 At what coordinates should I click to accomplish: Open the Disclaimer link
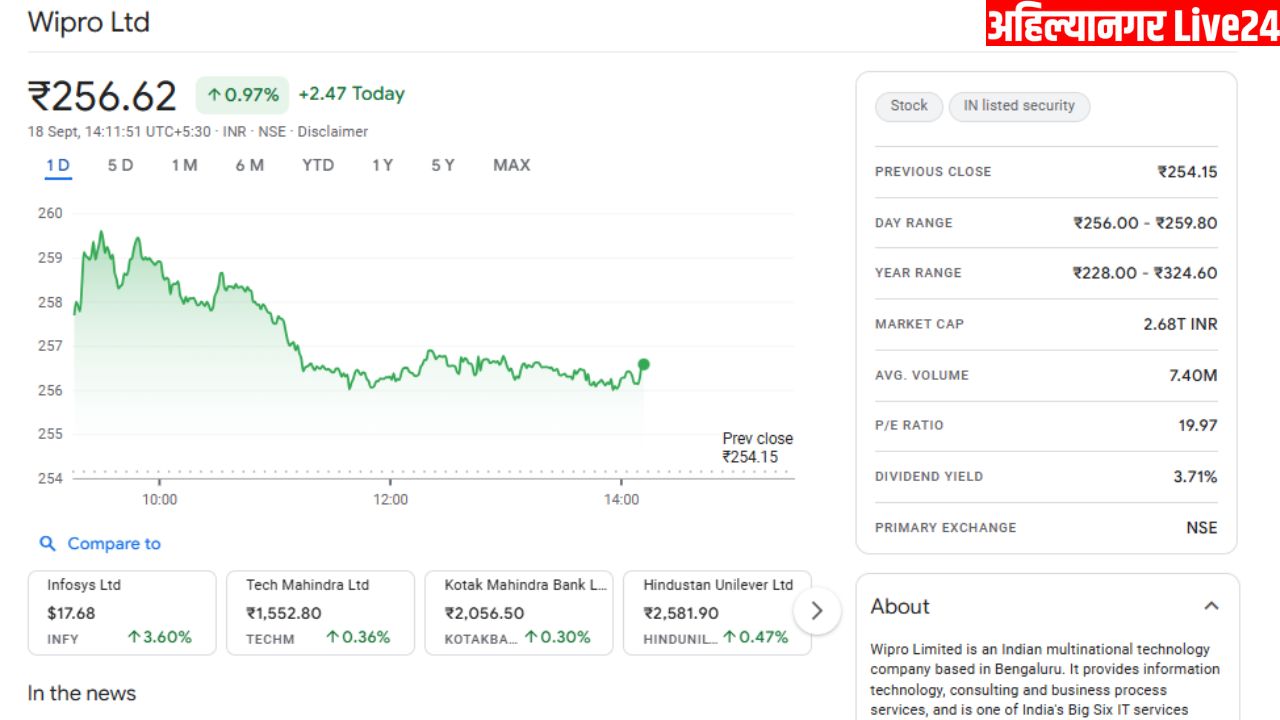332,132
